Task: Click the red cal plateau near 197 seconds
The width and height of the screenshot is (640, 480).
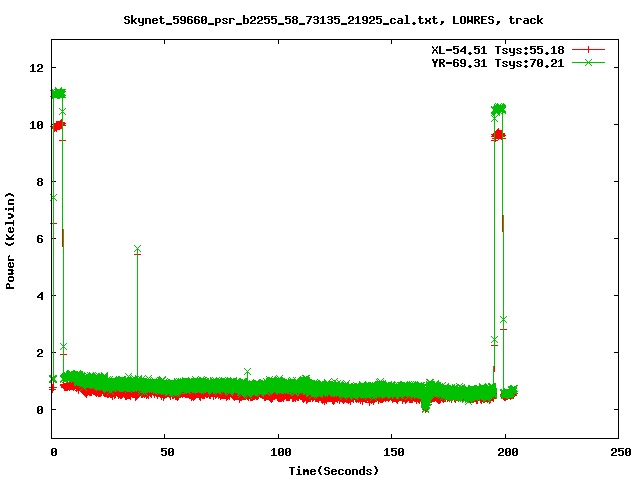Action: [x=498, y=135]
